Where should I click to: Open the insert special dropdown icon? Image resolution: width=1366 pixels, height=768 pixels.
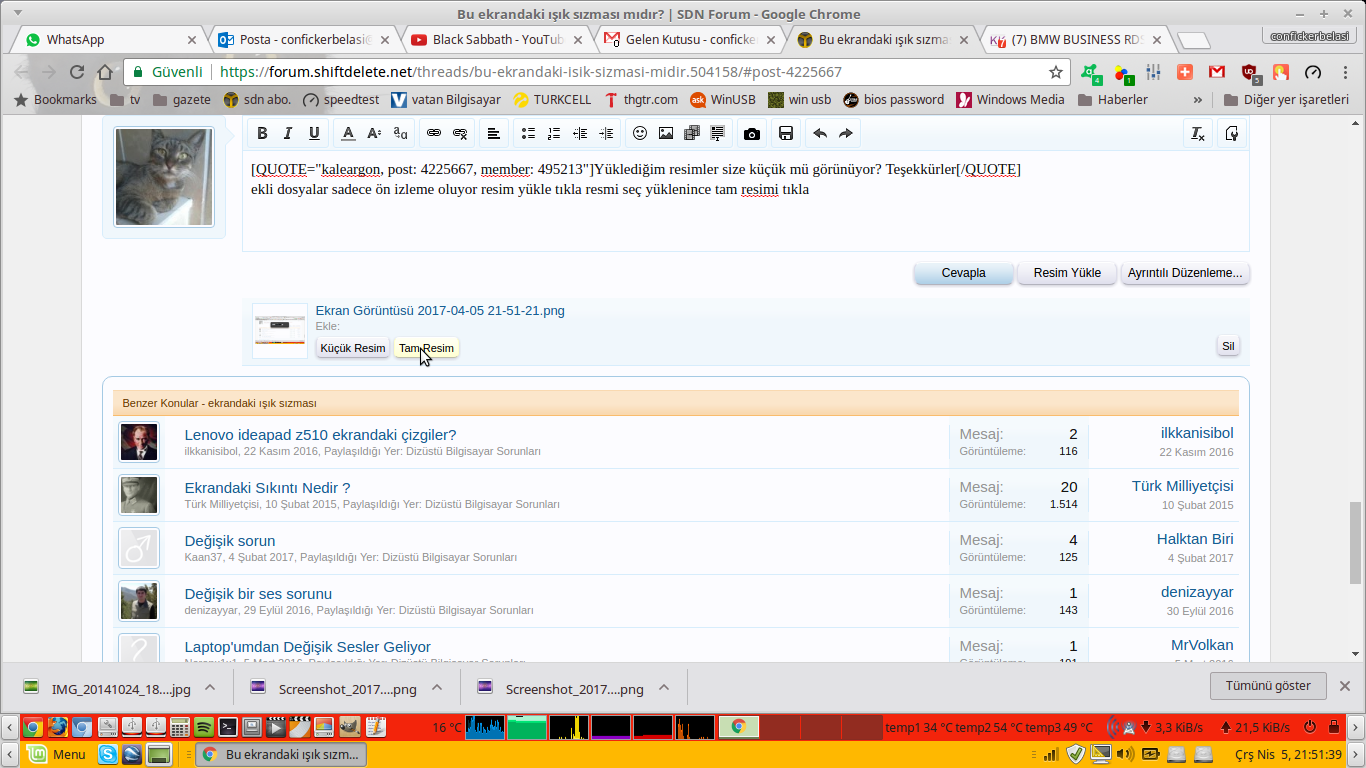[x=718, y=133]
